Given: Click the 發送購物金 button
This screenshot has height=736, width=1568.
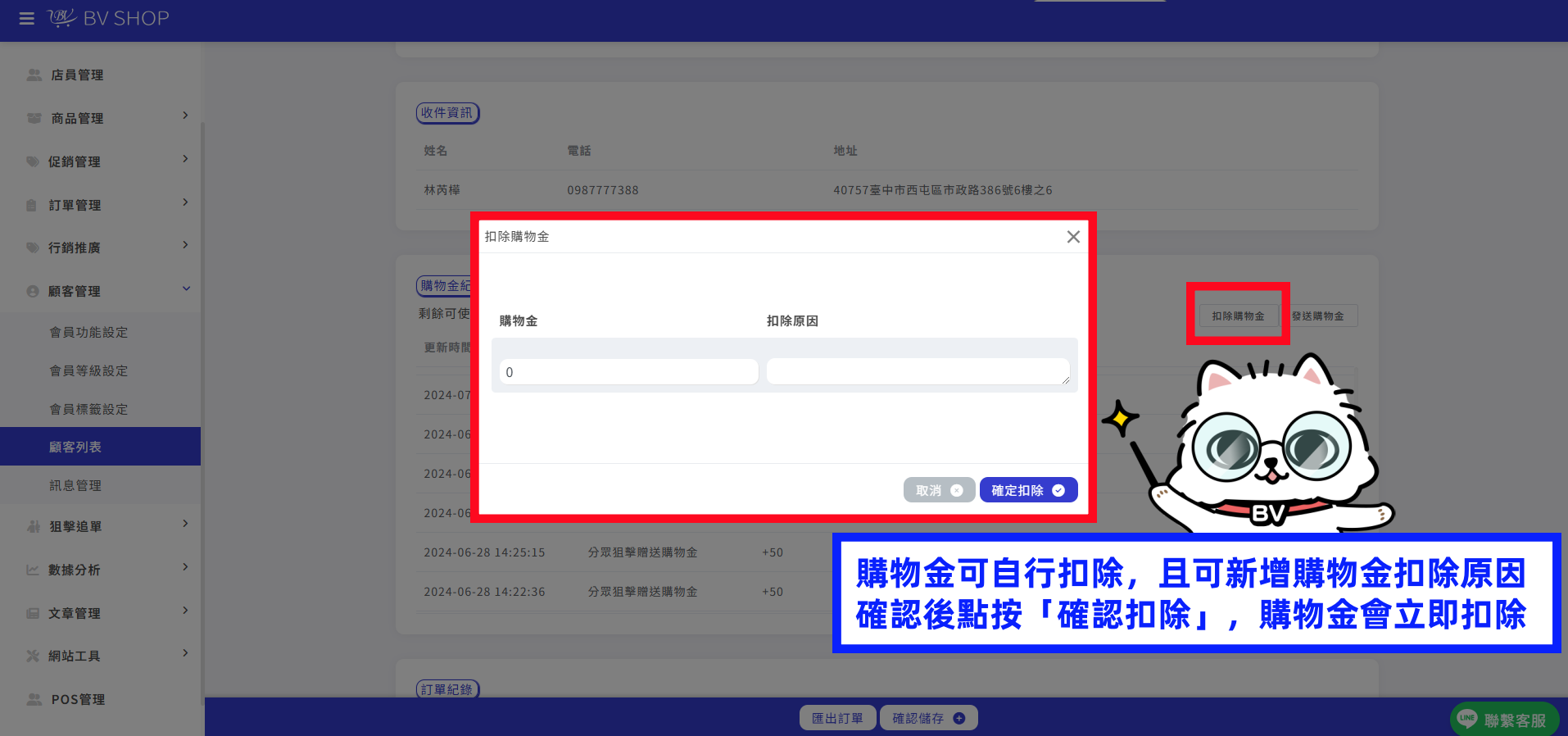Looking at the screenshot, I should (x=1319, y=316).
